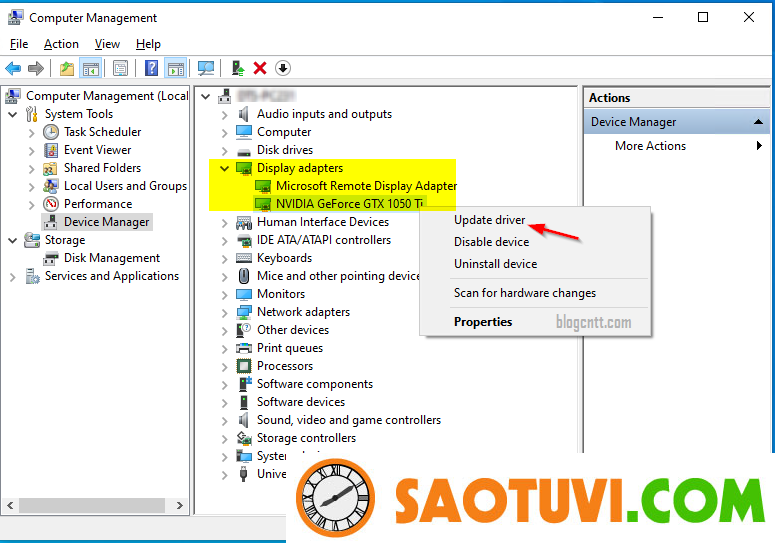Collapse the Storage node
The height and width of the screenshot is (543, 775).
(x=13, y=241)
